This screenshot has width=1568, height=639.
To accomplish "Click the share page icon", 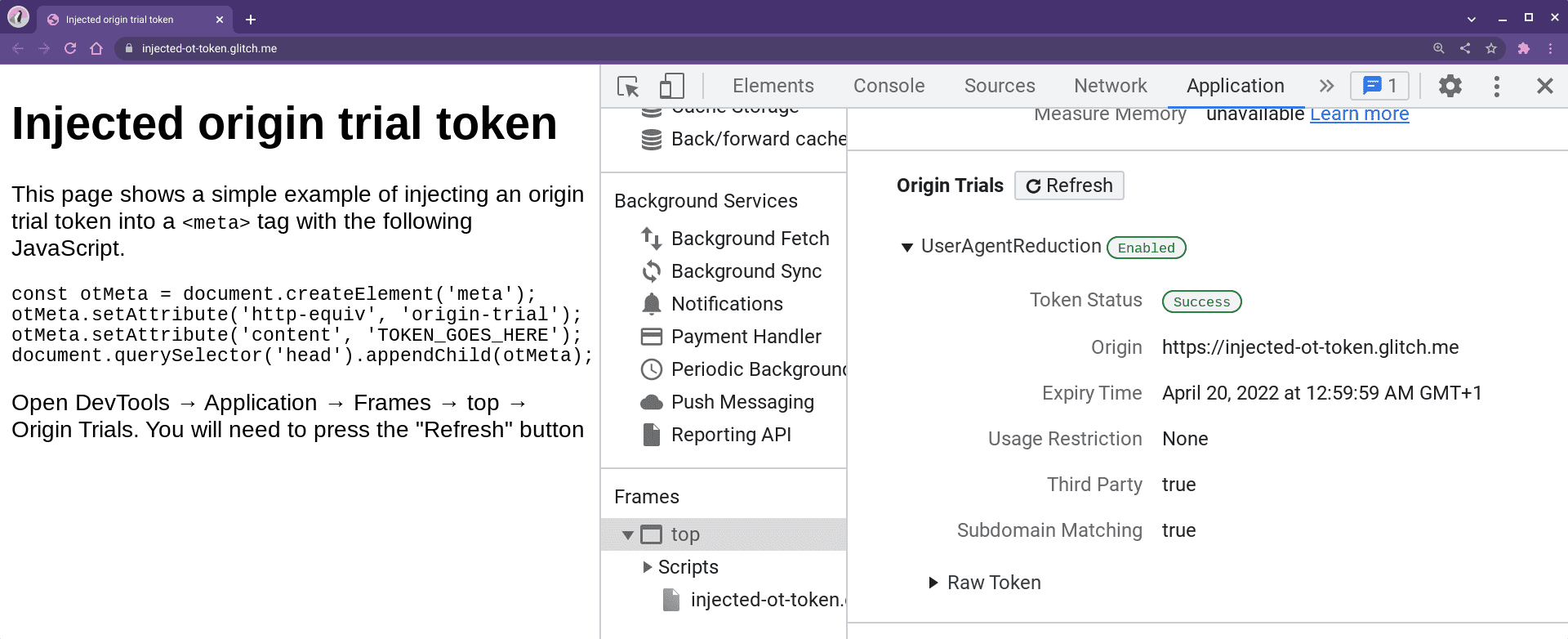I will (x=1465, y=48).
